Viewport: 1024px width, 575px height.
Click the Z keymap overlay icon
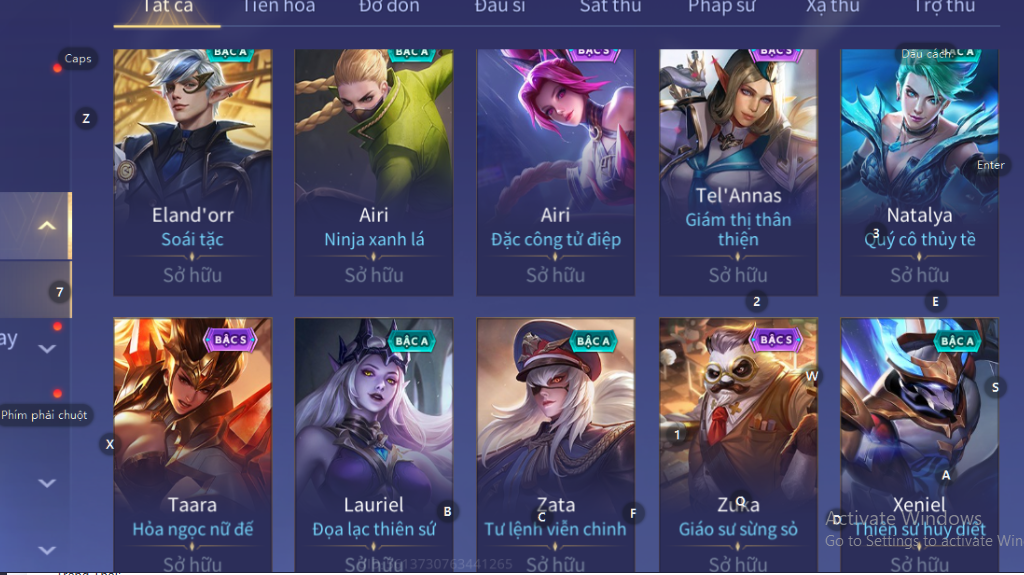86,118
